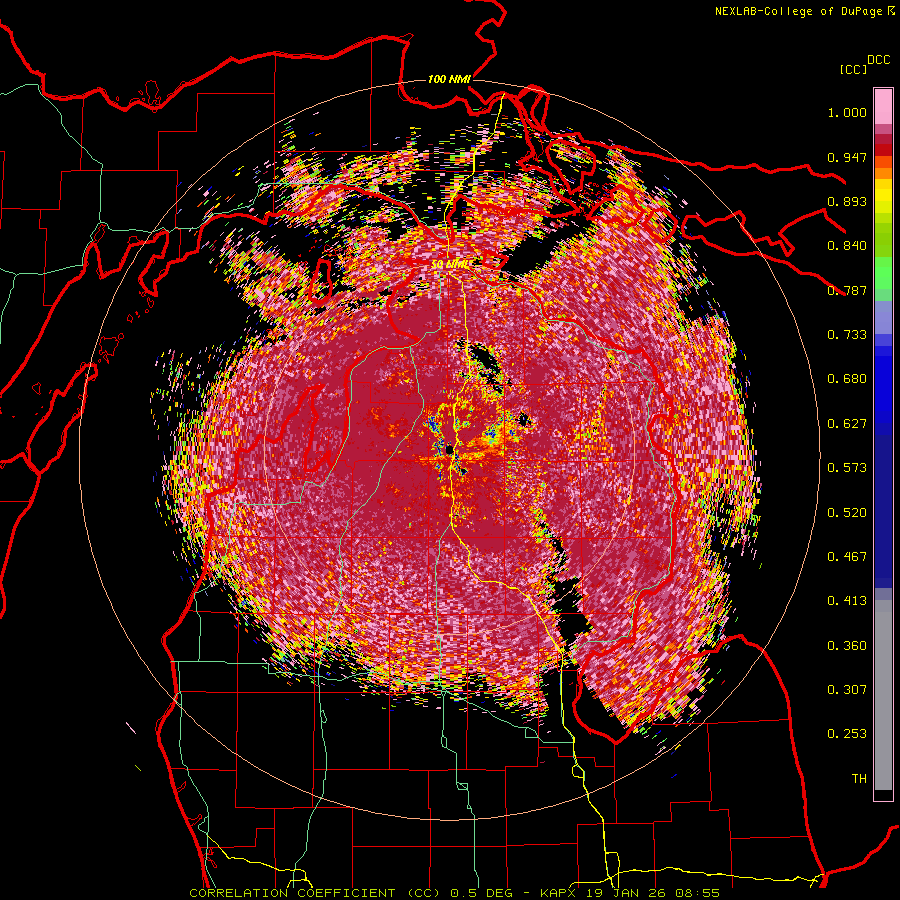The height and width of the screenshot is (900, 900).
Task: Click the 0.360 scale value
Action: pos(847,646)
